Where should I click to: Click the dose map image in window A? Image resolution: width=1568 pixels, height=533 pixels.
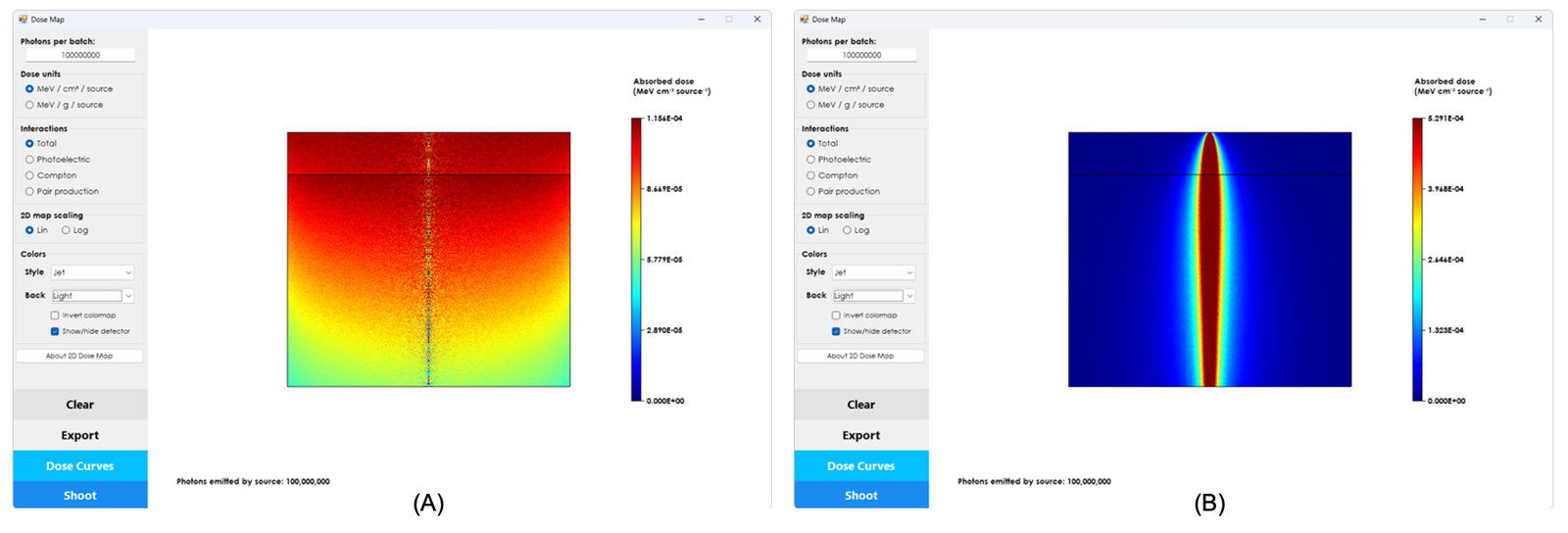[428, 260]
